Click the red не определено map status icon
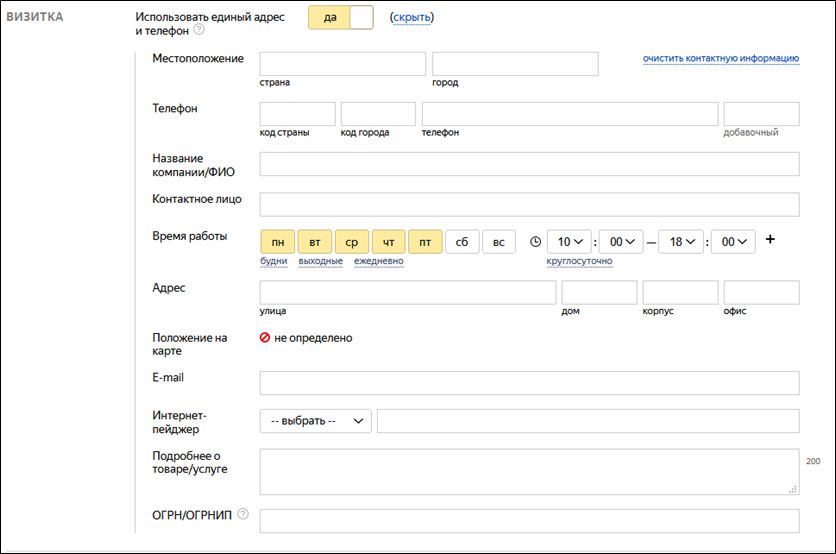 tap(265, 338)
